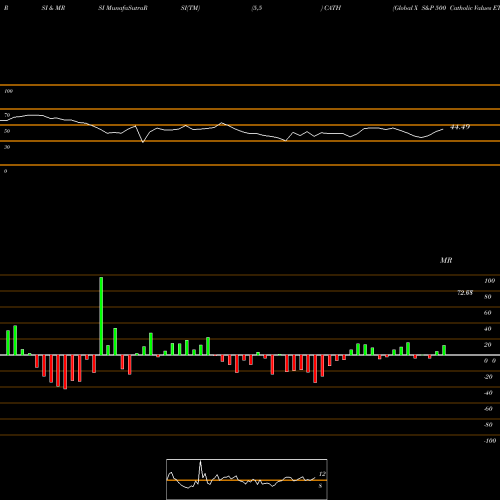Viewport: 500px width, 500px height.
Task: Click the '0 0' zero-line label of MR axis
Action: click(x=490, y=361)
